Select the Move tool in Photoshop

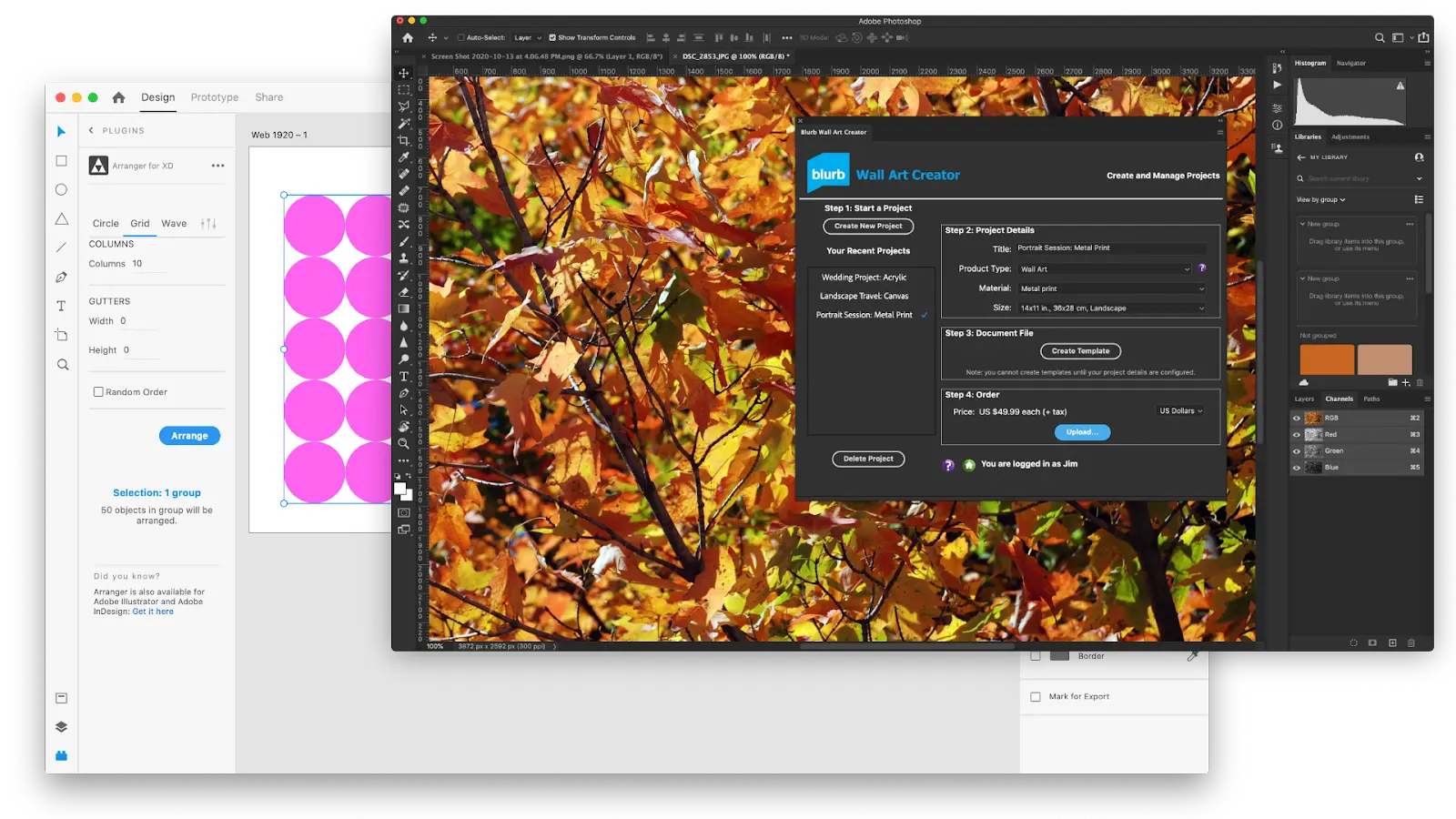click(403, 75)
